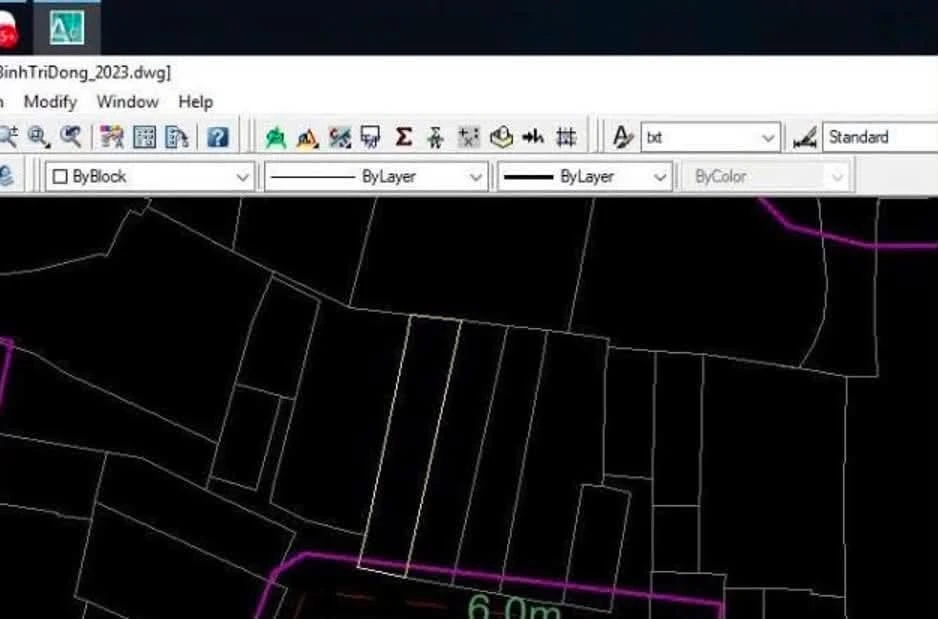
Task: Click the blue Help question mark icon
Action: pyautogui.click(x=218, y=137)
